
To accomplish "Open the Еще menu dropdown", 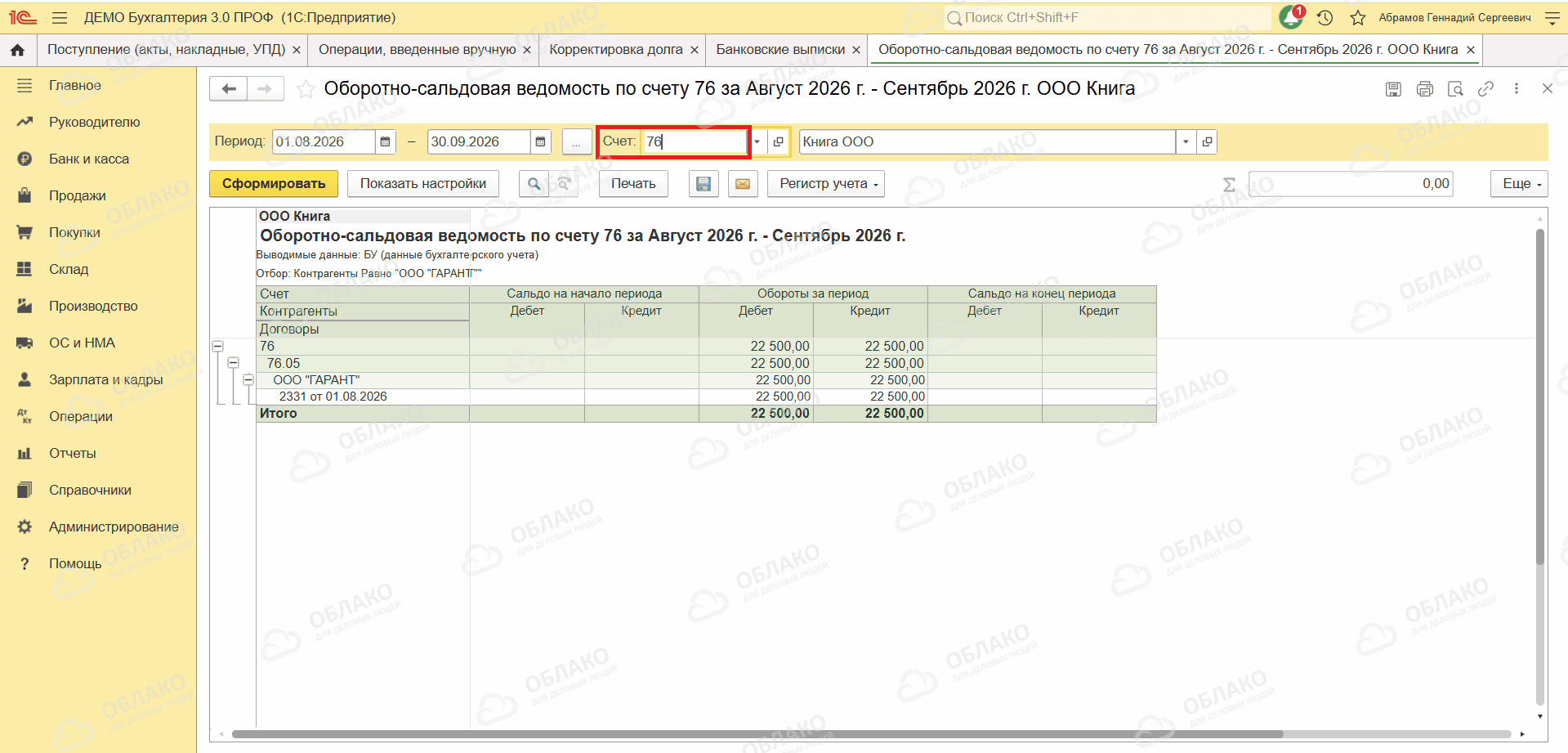I will click(1519, 184).
